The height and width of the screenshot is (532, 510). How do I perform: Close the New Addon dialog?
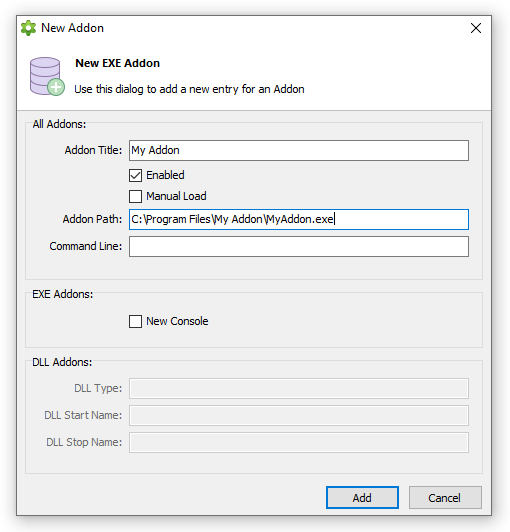click(x=476, y=28)
